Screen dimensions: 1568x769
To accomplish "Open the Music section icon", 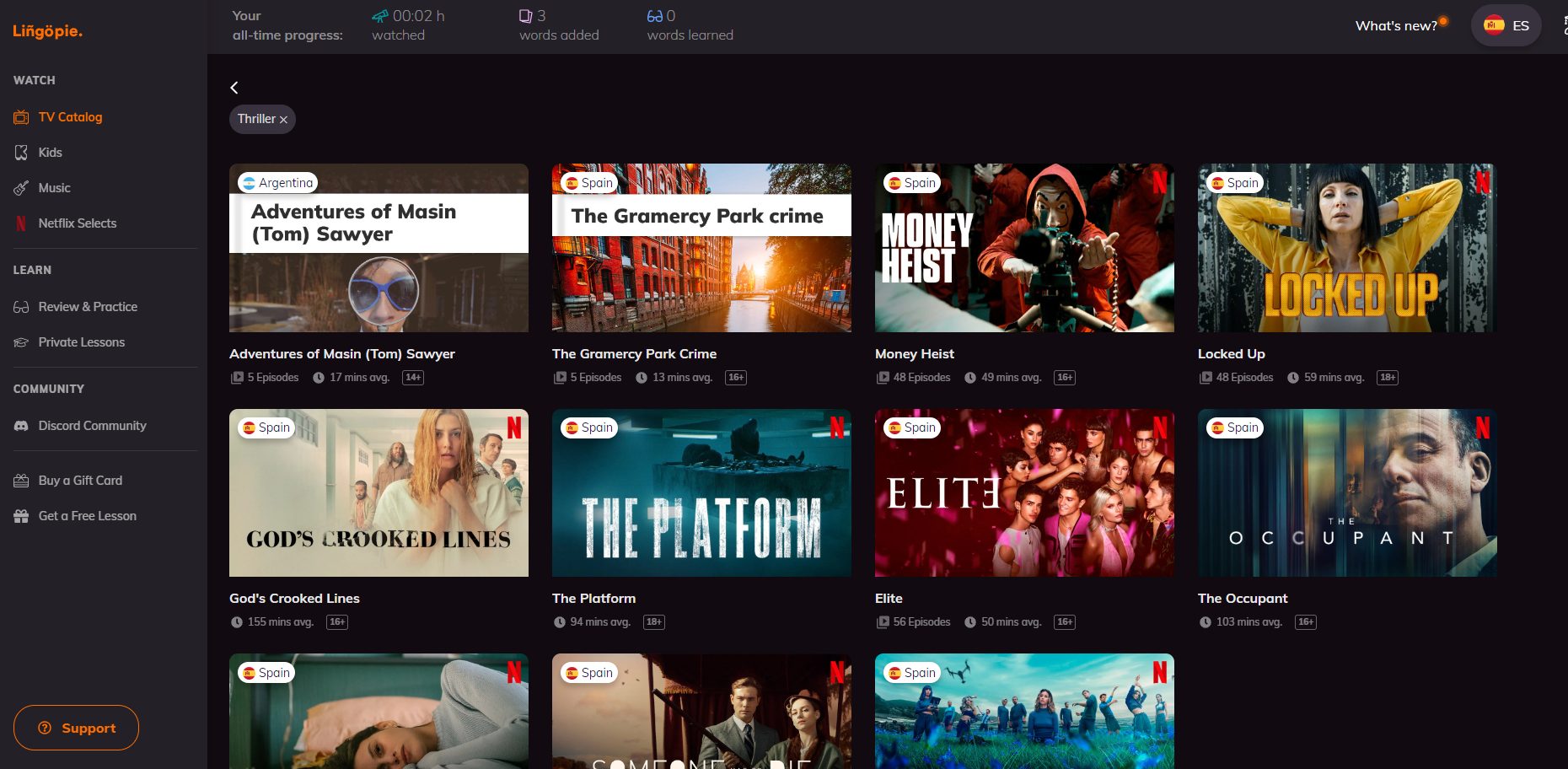I will click(x=21, y=188).
